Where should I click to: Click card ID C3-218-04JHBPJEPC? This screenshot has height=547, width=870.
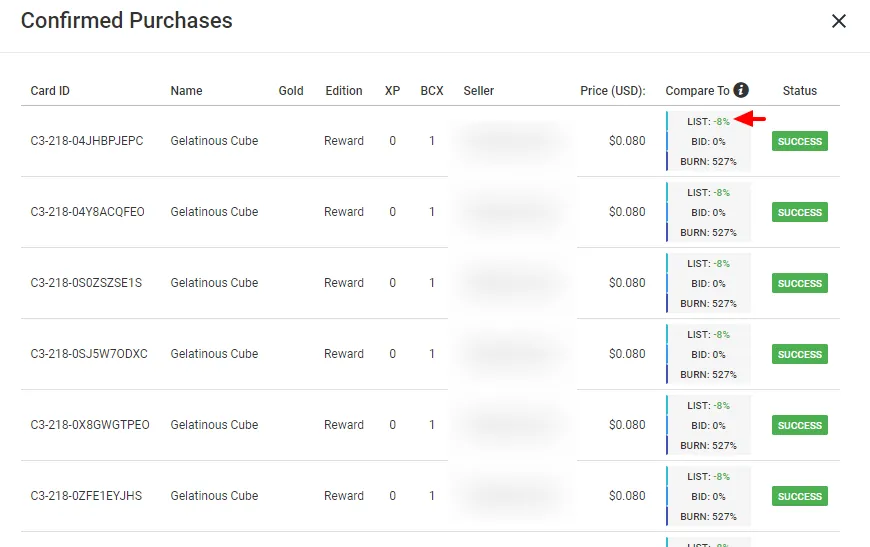(x=87, y=141)
